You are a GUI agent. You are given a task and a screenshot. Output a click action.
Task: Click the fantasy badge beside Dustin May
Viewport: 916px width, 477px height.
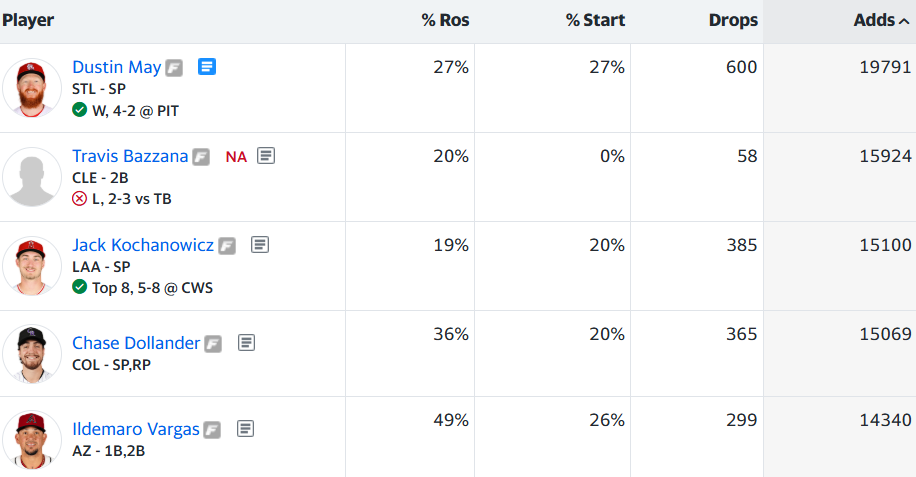(175, 68)
